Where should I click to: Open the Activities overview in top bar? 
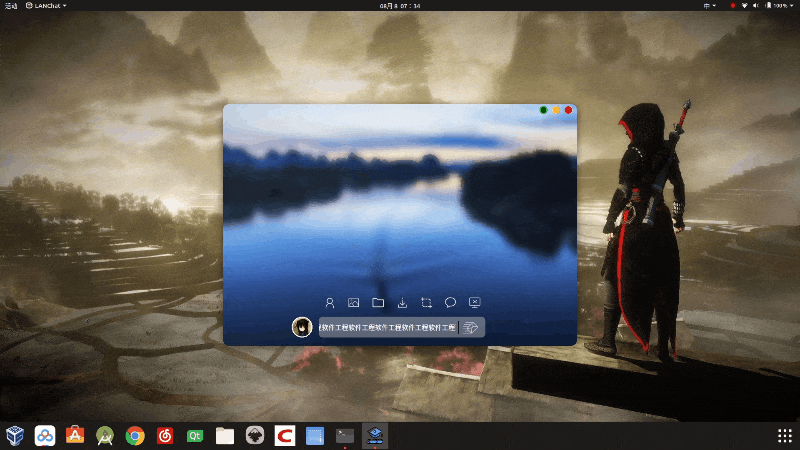pos(11,6)
